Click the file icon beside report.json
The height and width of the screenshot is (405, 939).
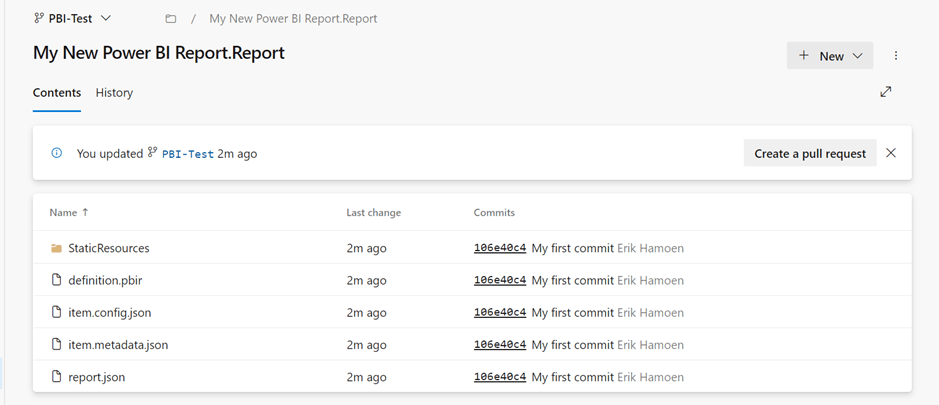(x=56, y=377)
